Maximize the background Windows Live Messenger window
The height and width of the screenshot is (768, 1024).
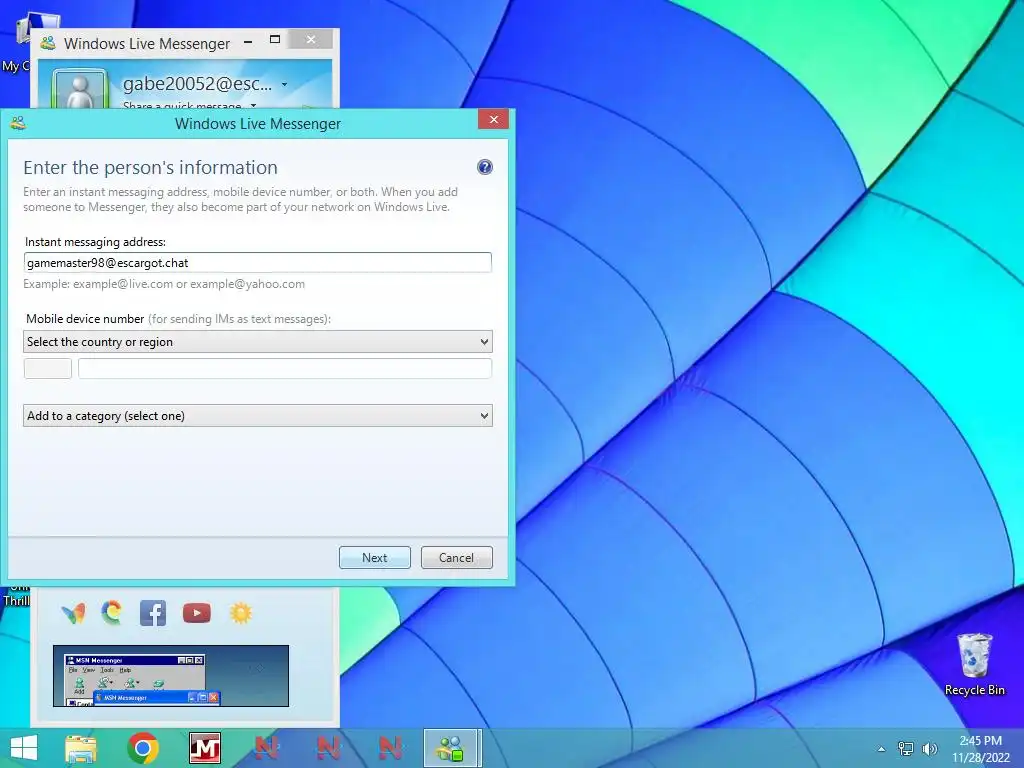tap(275, 40)
